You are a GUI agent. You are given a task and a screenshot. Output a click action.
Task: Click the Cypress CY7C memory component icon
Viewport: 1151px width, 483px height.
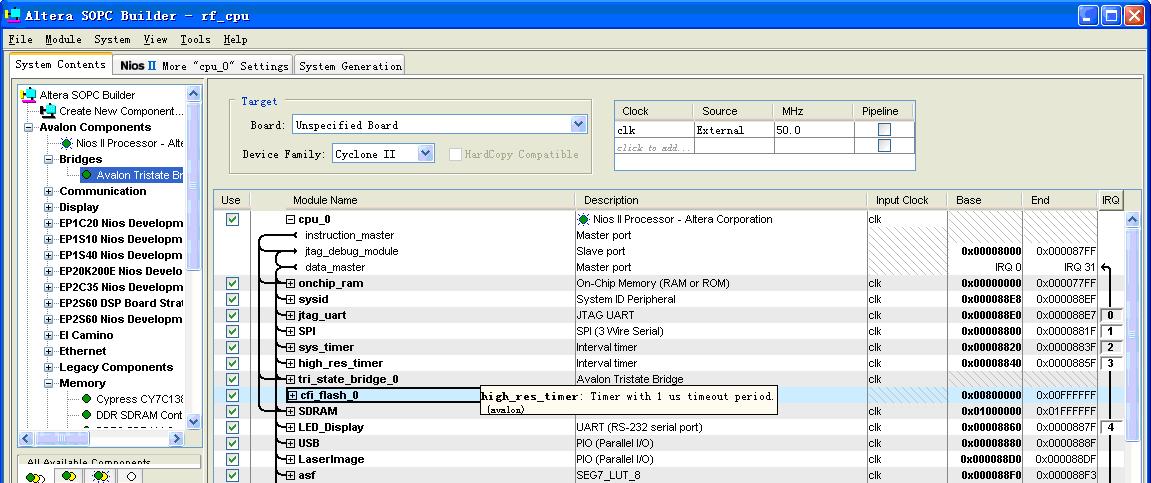tap(87, 399)
